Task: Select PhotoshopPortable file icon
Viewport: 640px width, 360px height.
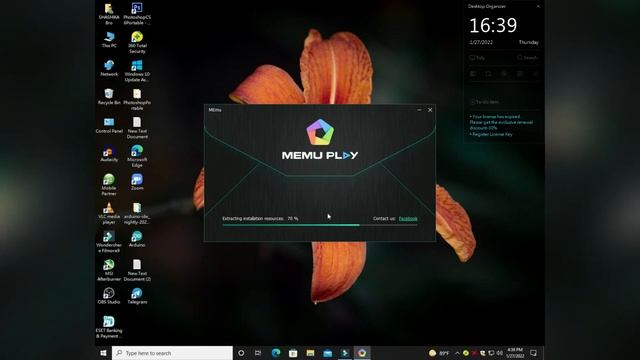Action: (137, 100)
